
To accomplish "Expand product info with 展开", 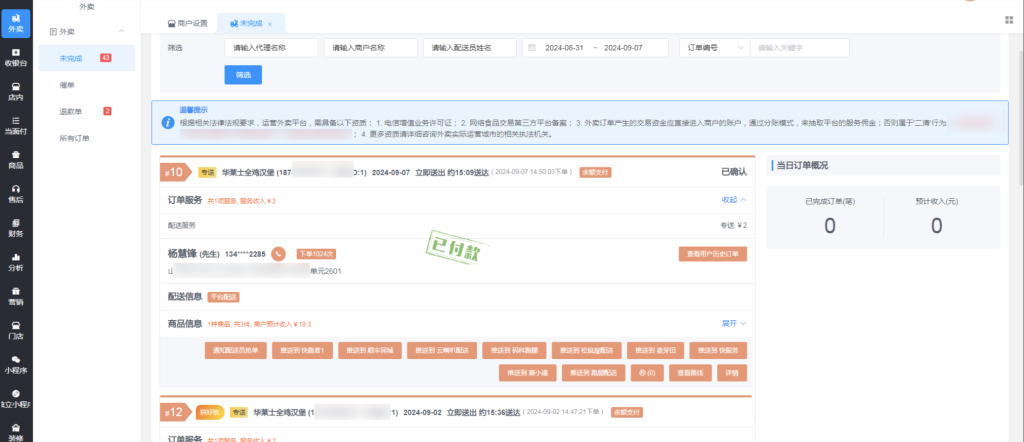I will (x=733, y=323).
